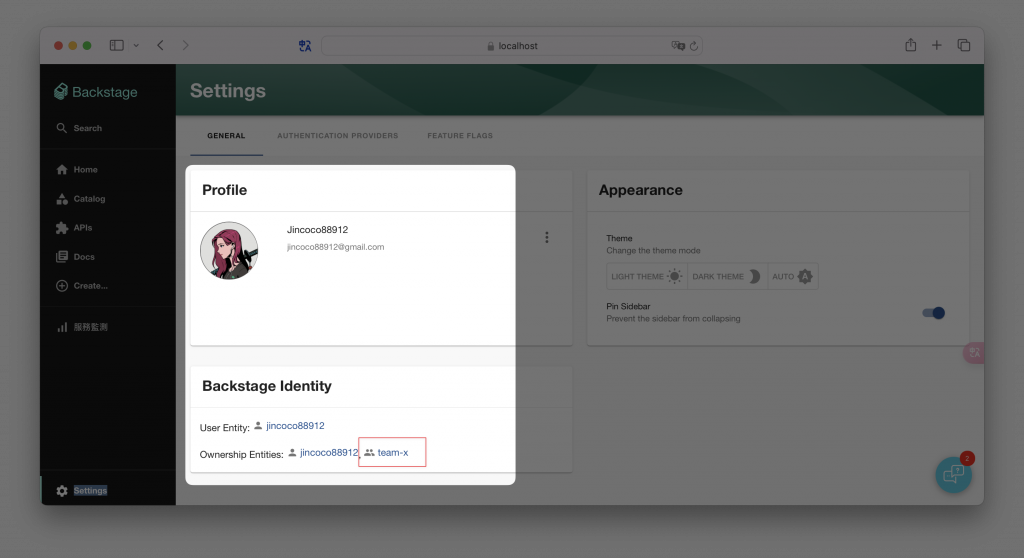This screenshot has height=558, width=1024.
Task: Click the Jincoco88912 display name
Action: (317, 229)
